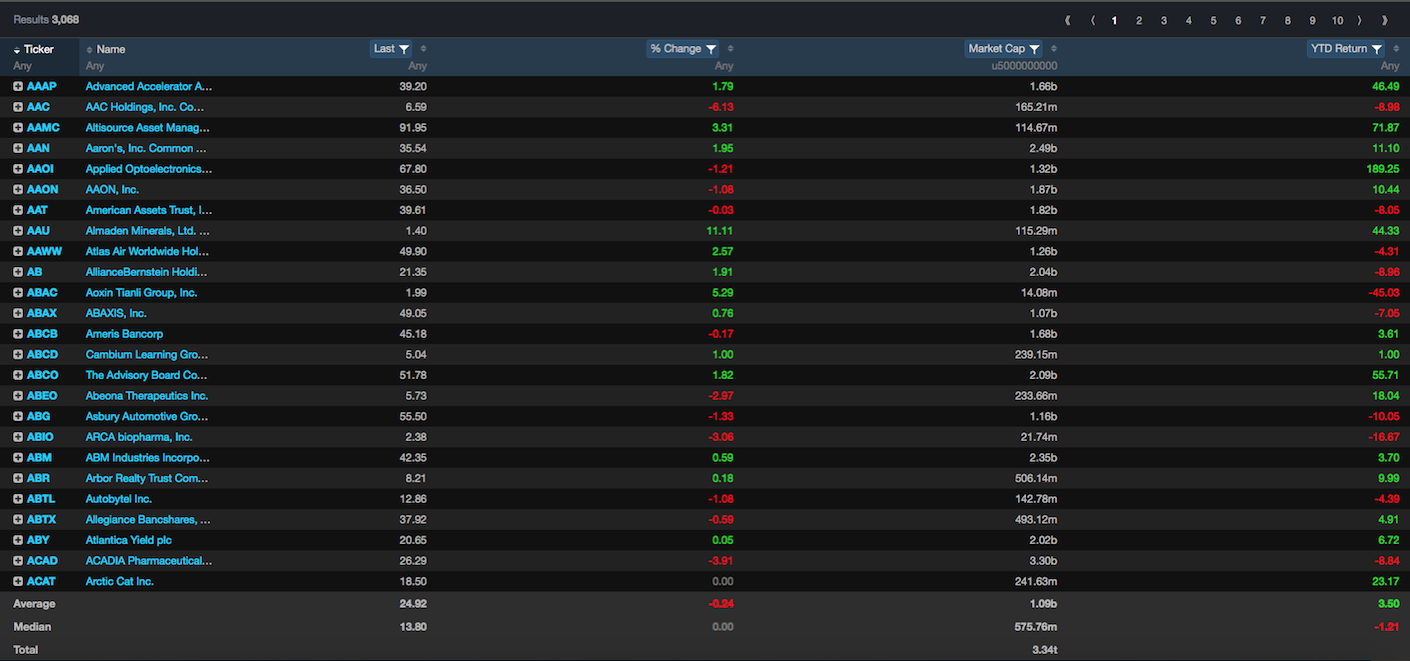Expand the AAC row
Image resolution: width=1410 pixels, height=661 pixels.
click(18, 107)
